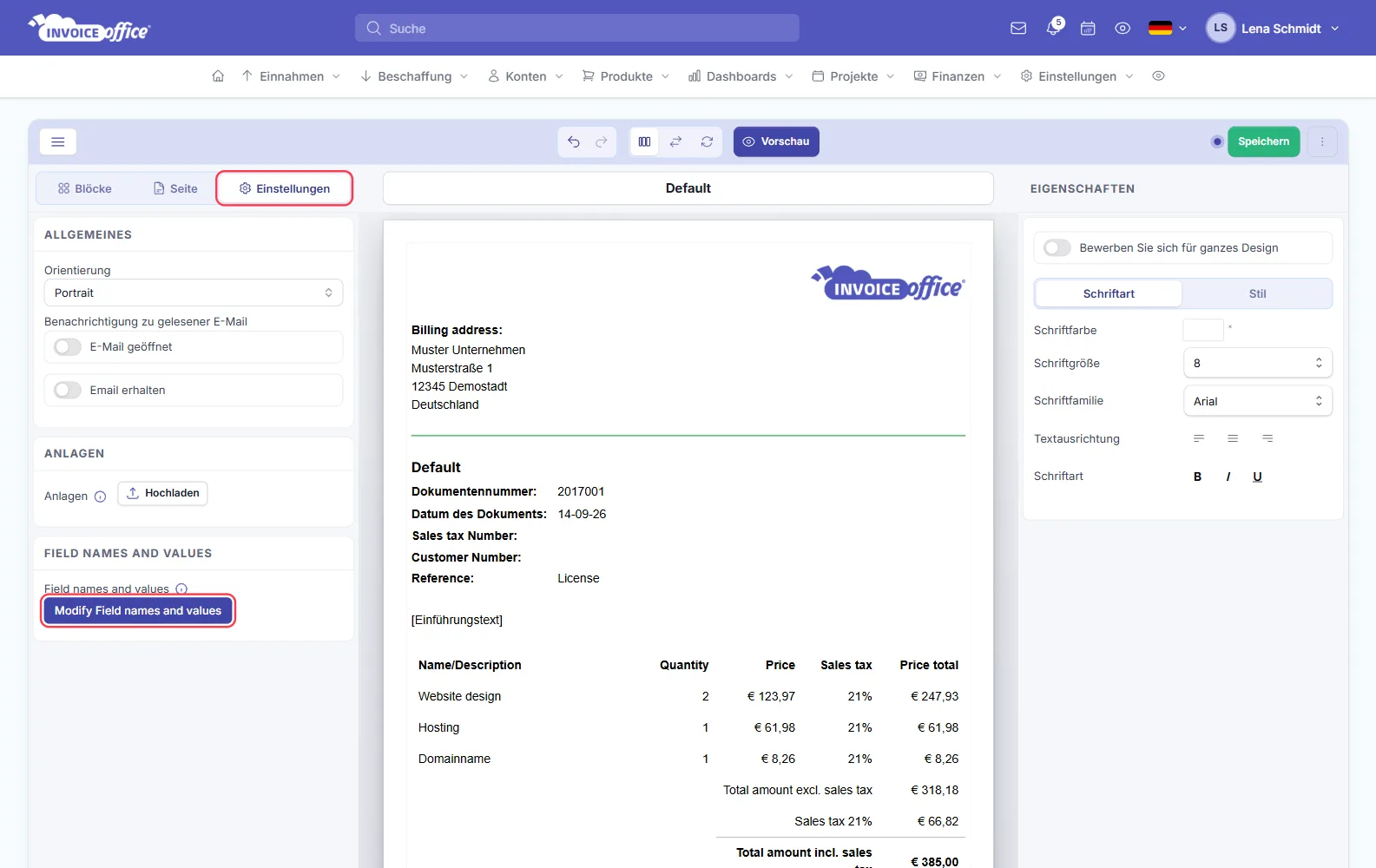Click Price total column header
1376x868 pixels.
(929, 665)
